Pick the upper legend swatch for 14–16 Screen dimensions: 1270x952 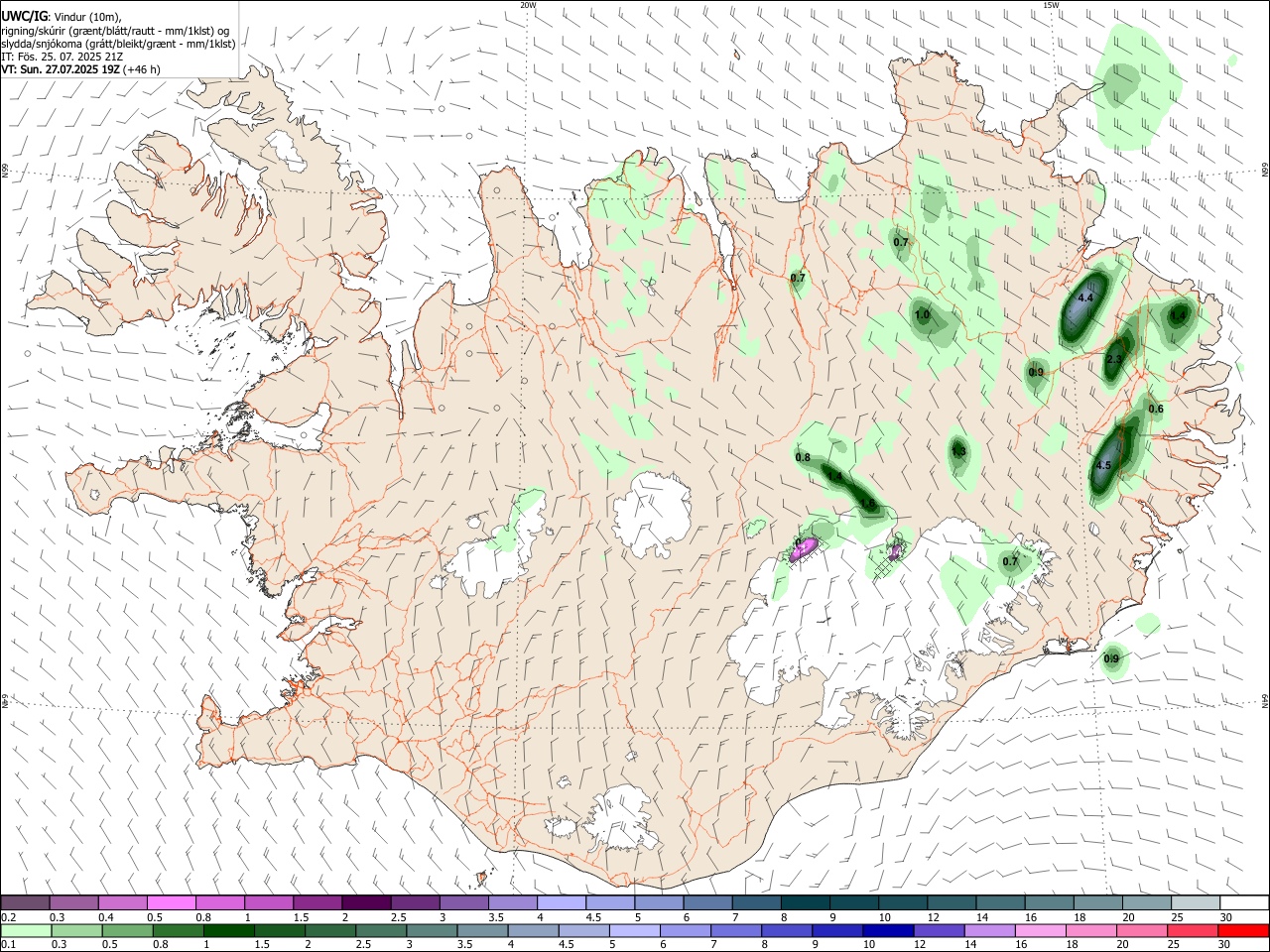(998, 902)
